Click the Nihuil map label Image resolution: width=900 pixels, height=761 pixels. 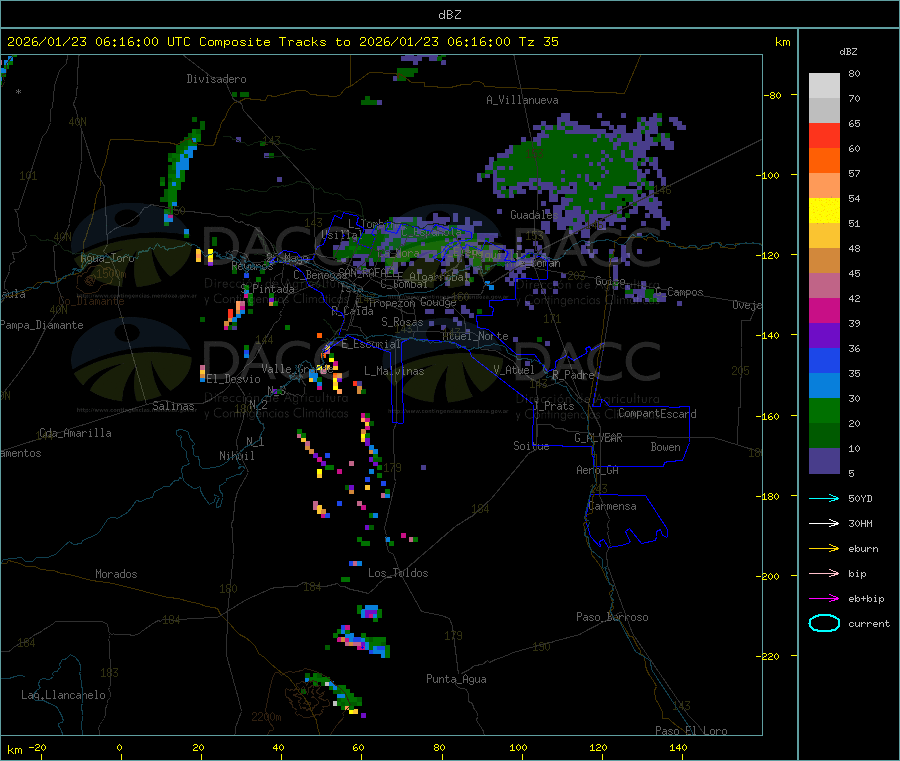click(236, 456)
